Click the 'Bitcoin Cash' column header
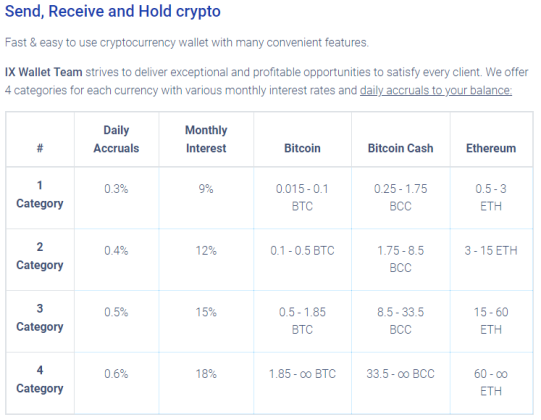This screenshot has width=541, height=420. pyautogui.click(x=400, y=148)
